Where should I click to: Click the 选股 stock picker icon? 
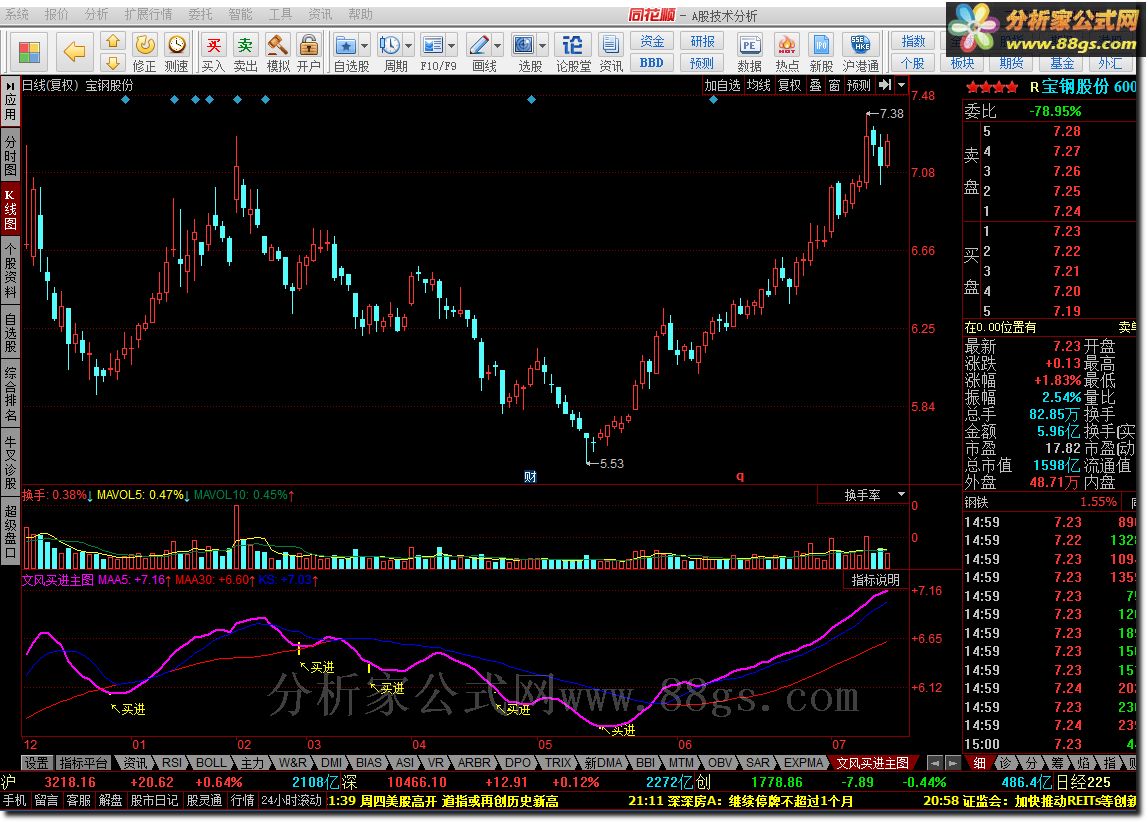[523, 45]
